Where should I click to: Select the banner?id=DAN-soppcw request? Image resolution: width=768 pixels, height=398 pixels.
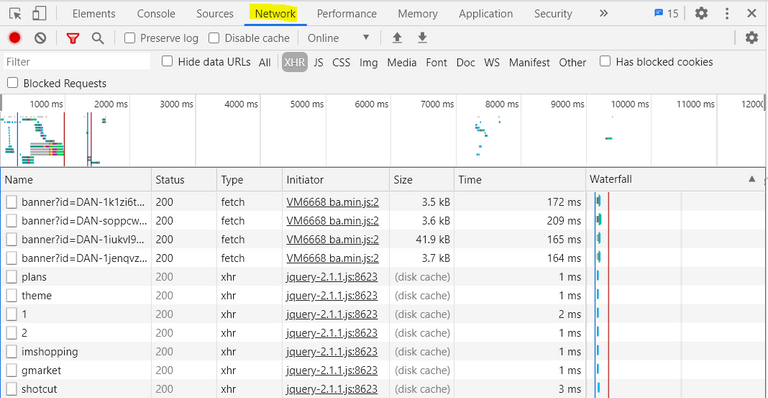click(x=84, y=221)
